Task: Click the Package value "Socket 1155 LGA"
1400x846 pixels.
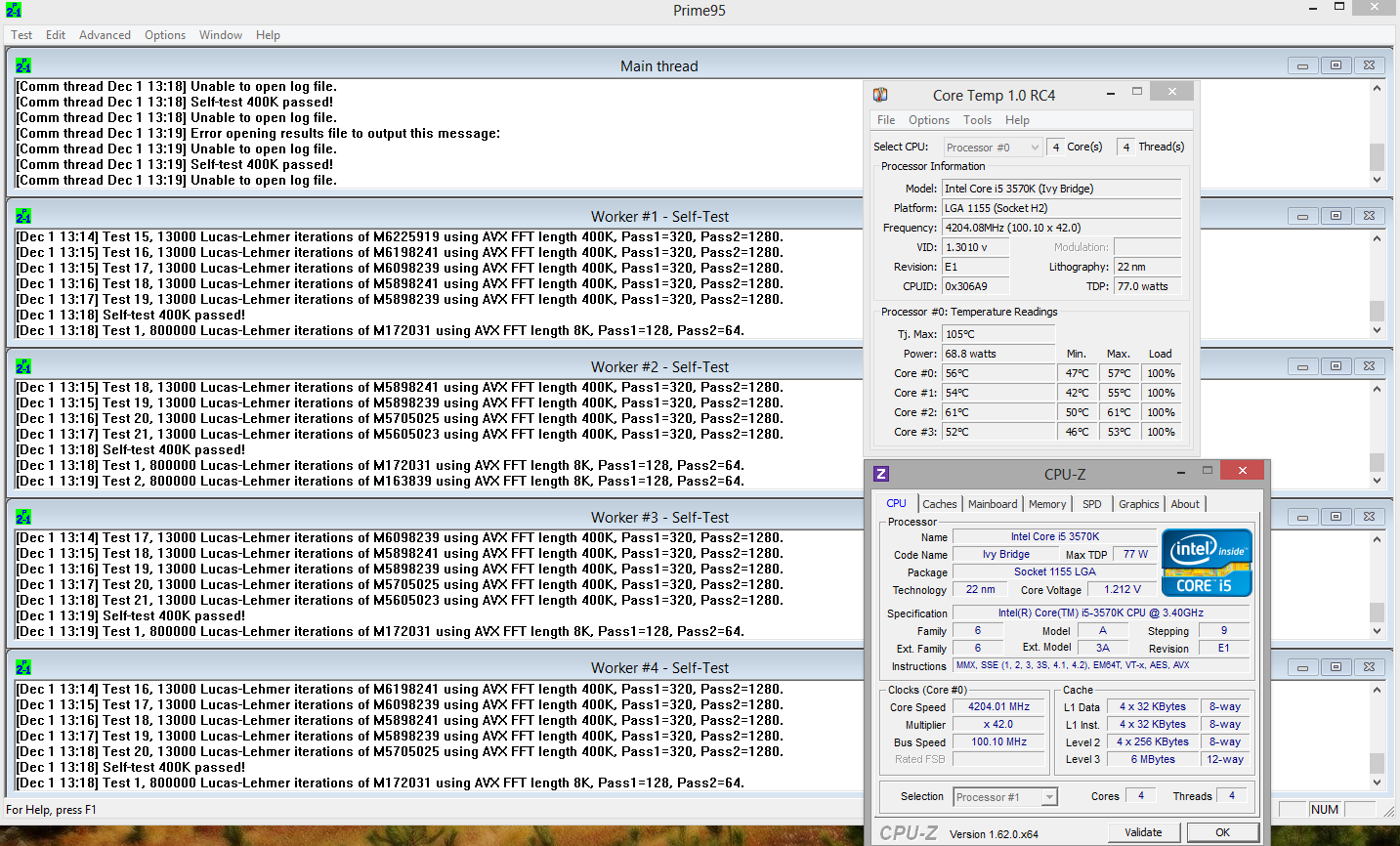Action: [x=1054, y=571]
